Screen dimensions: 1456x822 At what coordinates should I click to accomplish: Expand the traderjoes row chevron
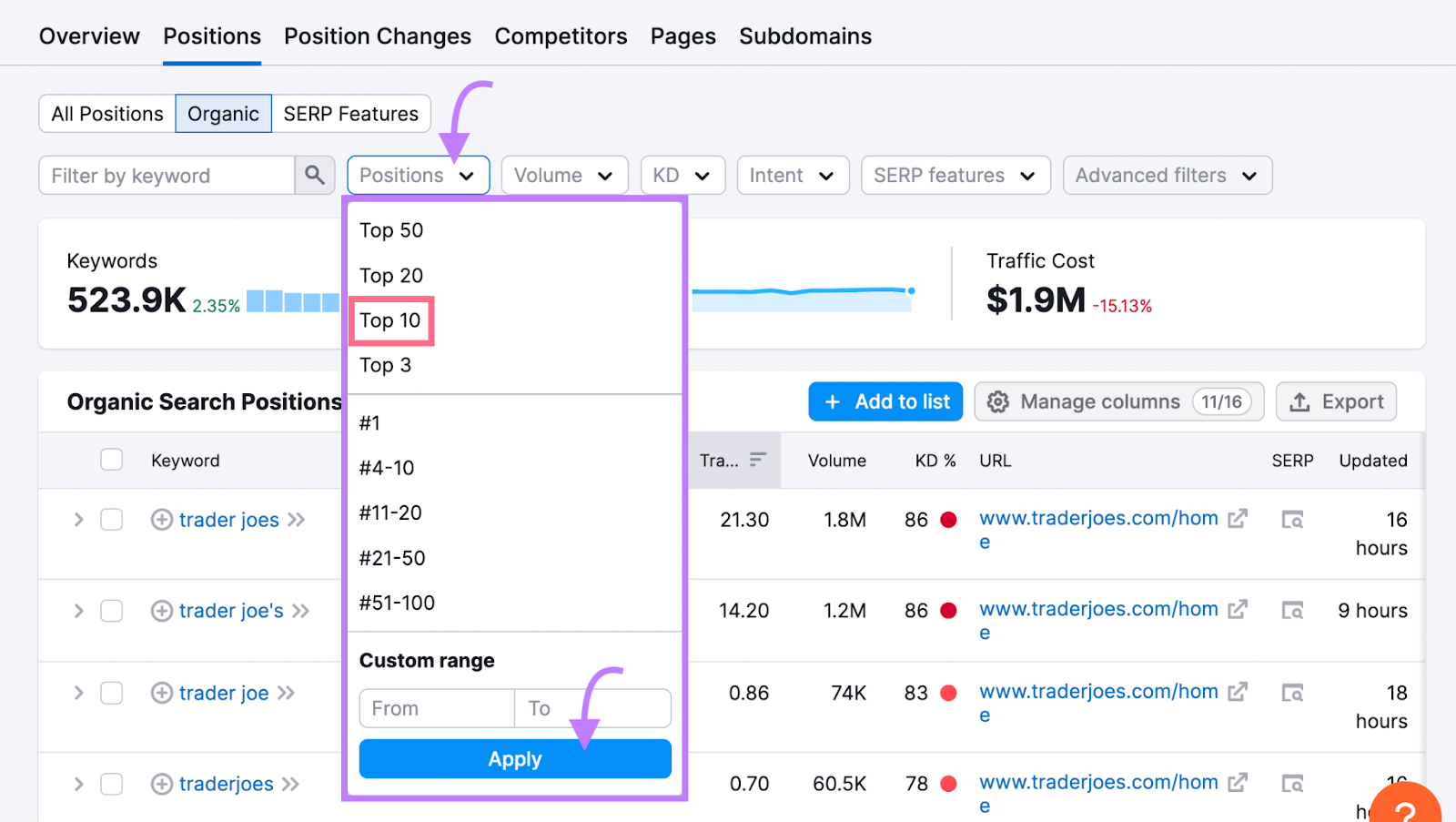pyautogui.click(x=78, y=784)
